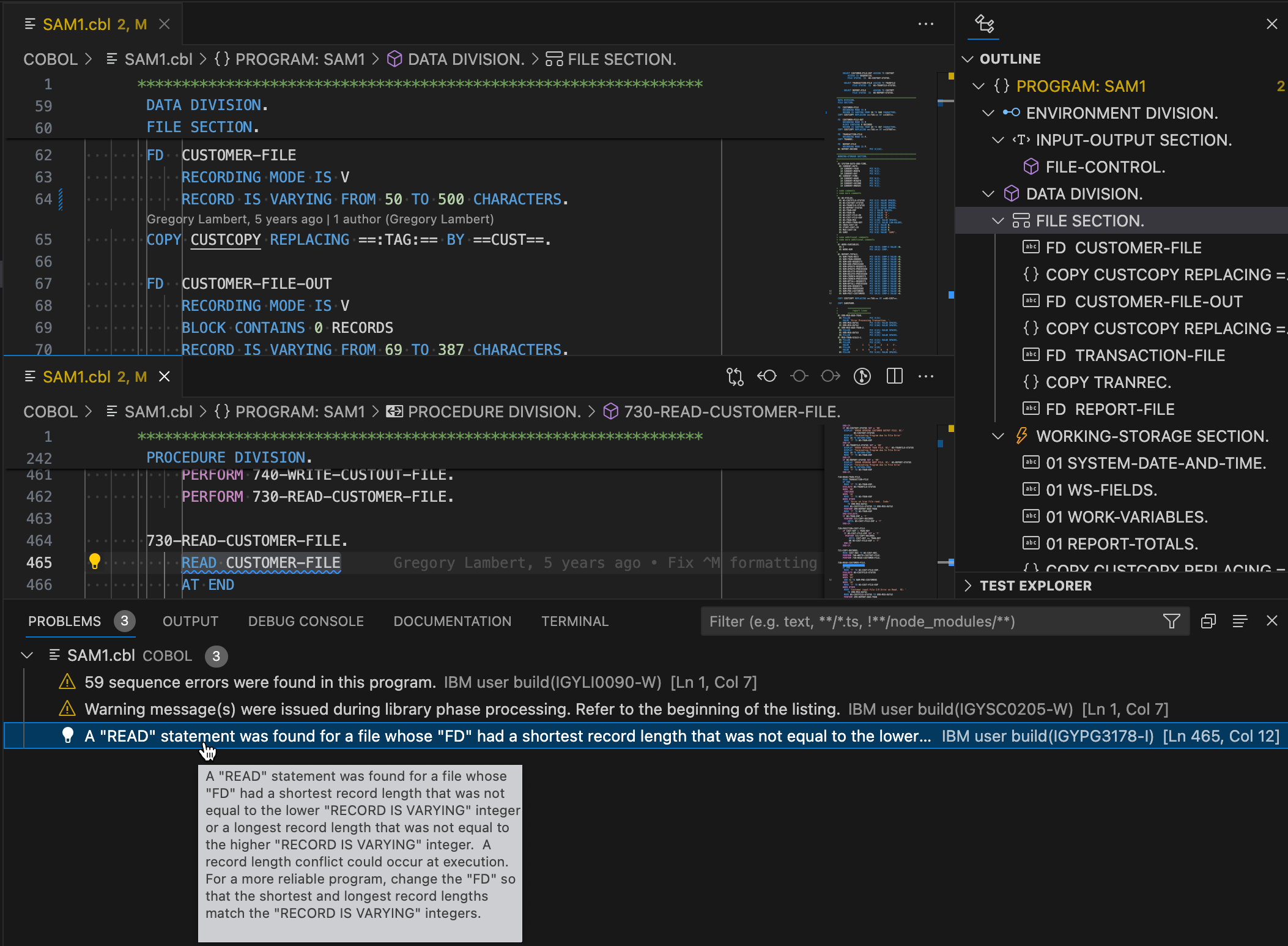
Task: Collapse ENVIRONMENT DIVISION. in outline
Action: tap(988, 113)
